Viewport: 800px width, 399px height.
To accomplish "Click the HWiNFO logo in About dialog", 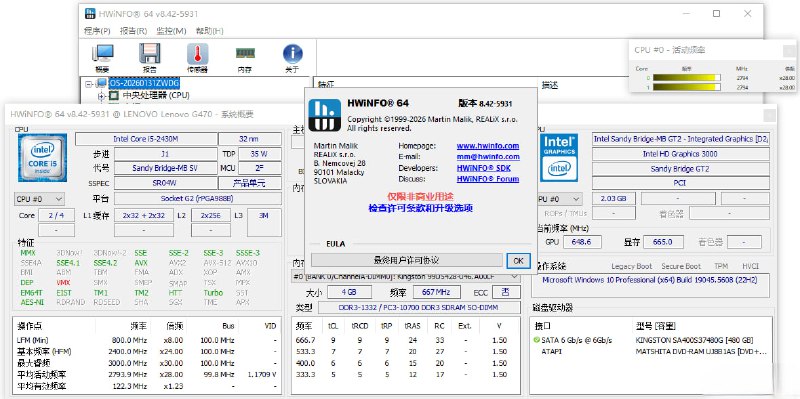I will 324,115.
